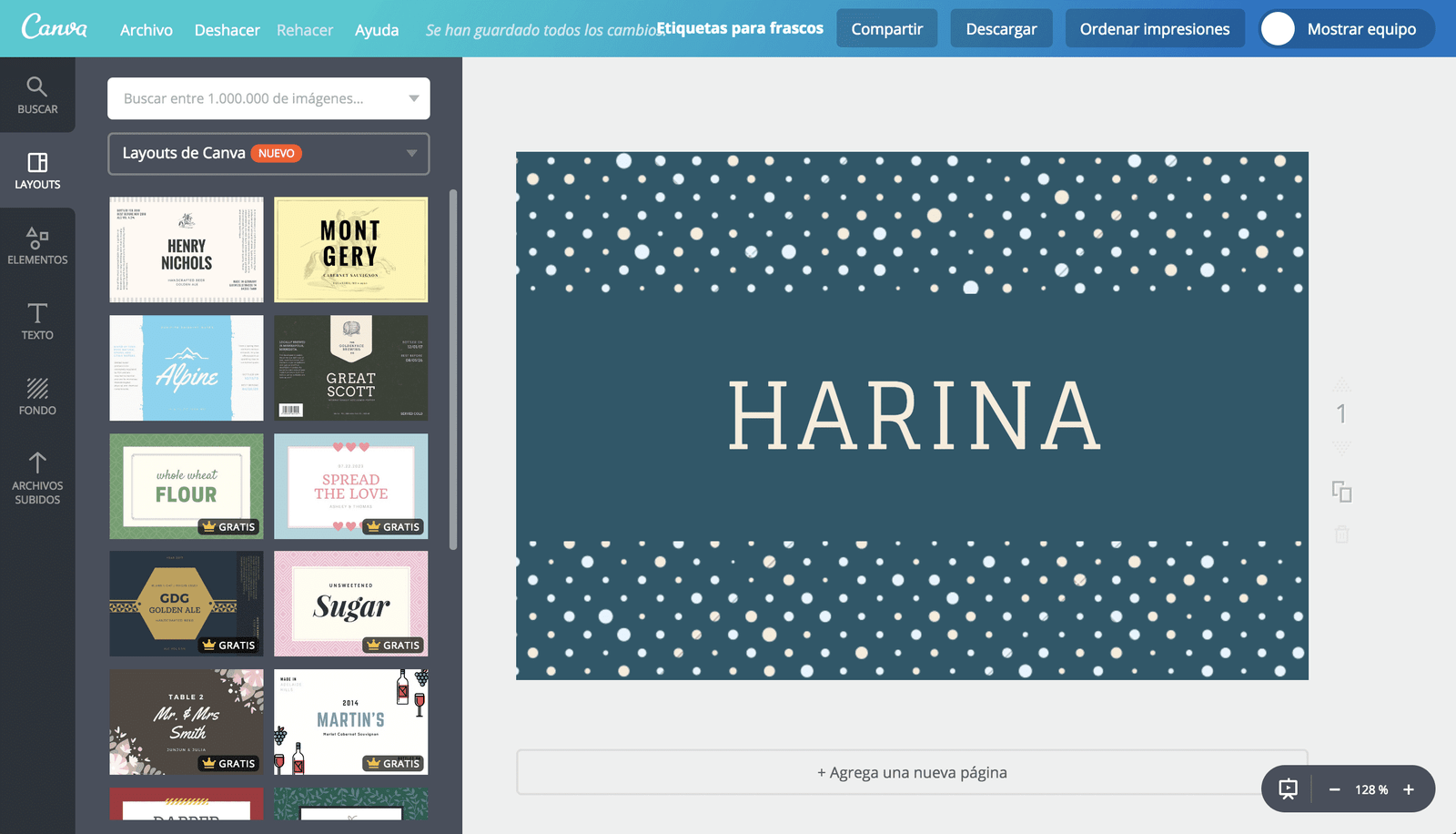This screenshot has width=1456, height=834.
Task: Click the 128% zoom level indicator
Action: coord(1370,788)
